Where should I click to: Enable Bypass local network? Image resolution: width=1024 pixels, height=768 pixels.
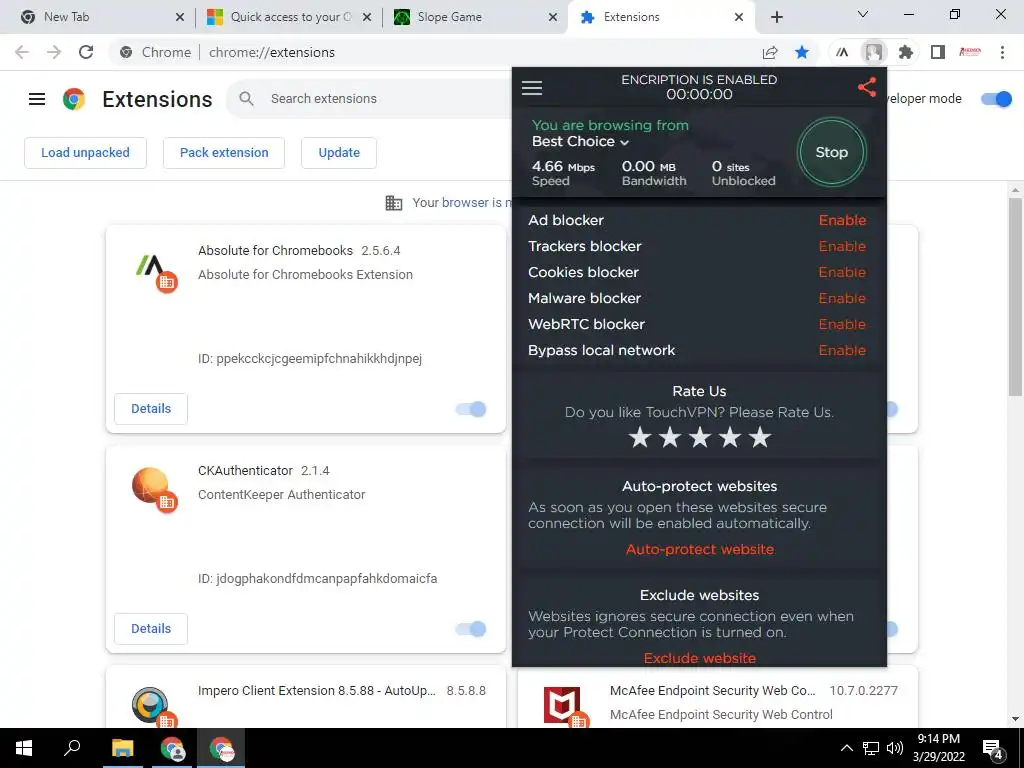(x=842, y=351)
